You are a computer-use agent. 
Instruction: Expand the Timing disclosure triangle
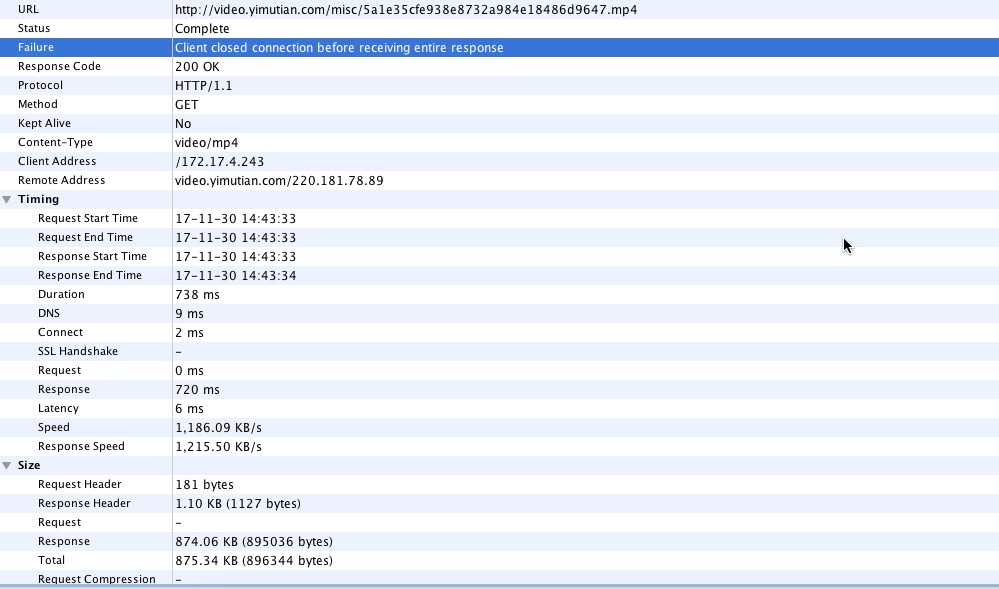pos(8,199)
